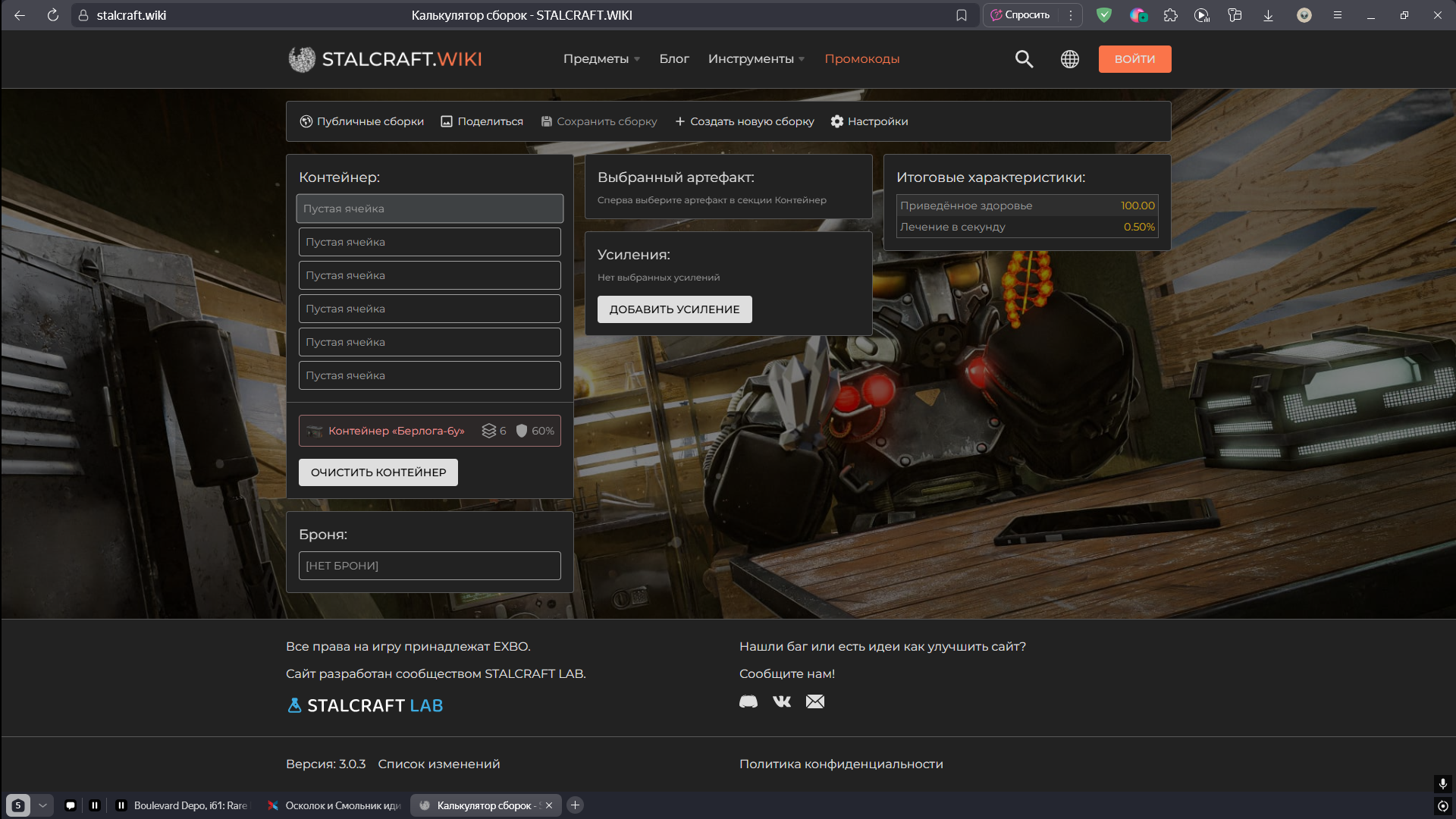The image size is (1456, 819).
Task: Select the fourth Пустая ячейка slot
Action: pyautogui.click(x=429, y=309)
